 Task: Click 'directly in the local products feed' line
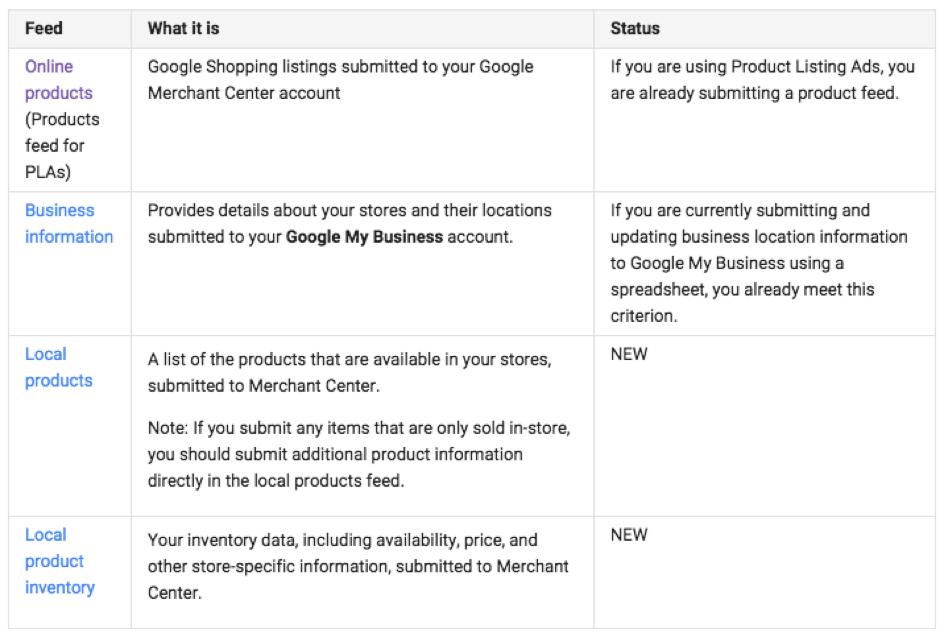tap(276, 480)
